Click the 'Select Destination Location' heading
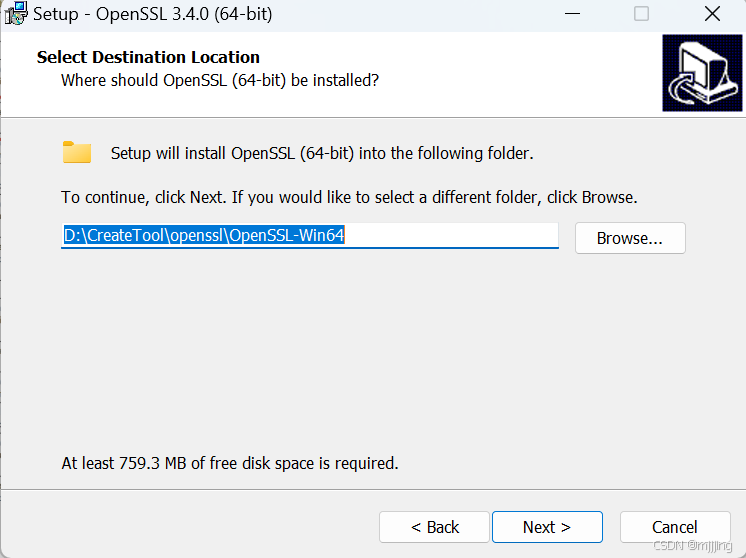This screenshot has height=558, width=746. point(148,57)
